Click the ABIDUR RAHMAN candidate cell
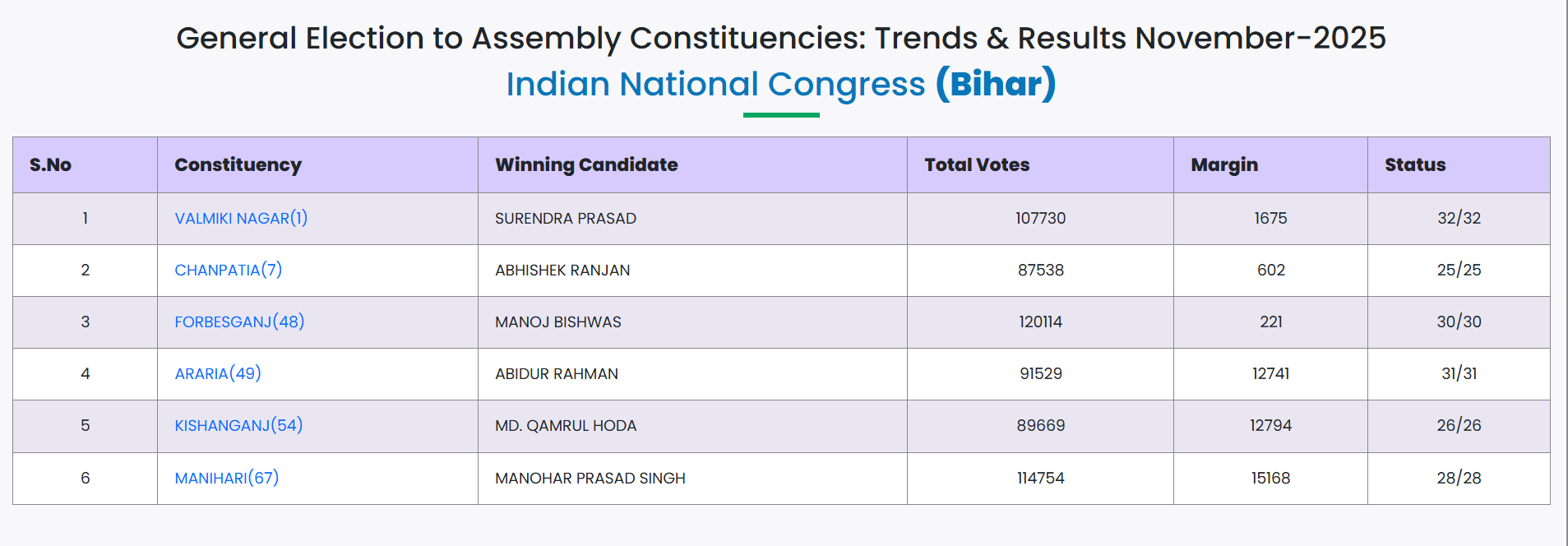The image size is (1568, 546). pos(557,374)
